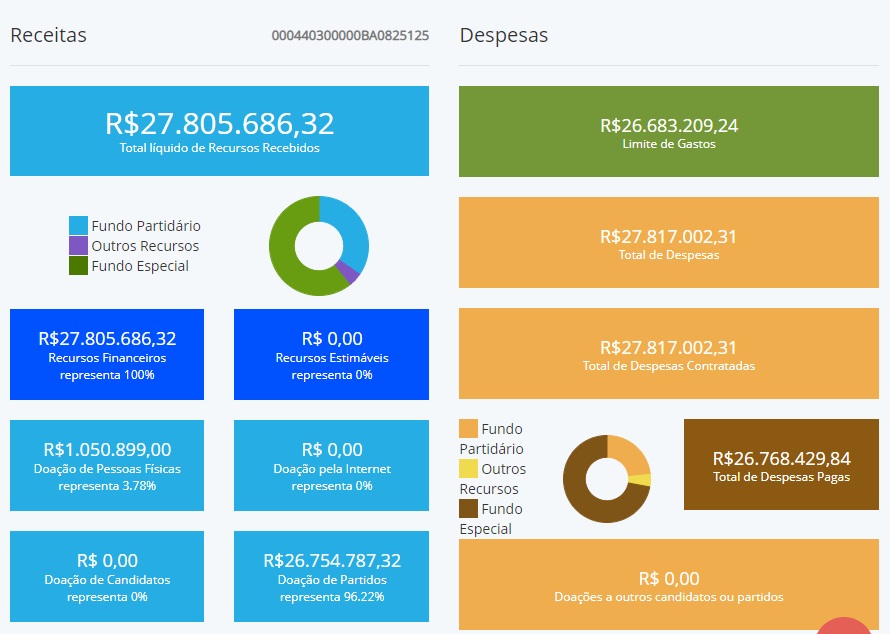This screenshot has height=634, width=890.
Task: Open Doação de Candidatos card
Action: pyautogui.click(x=107, y=576)
